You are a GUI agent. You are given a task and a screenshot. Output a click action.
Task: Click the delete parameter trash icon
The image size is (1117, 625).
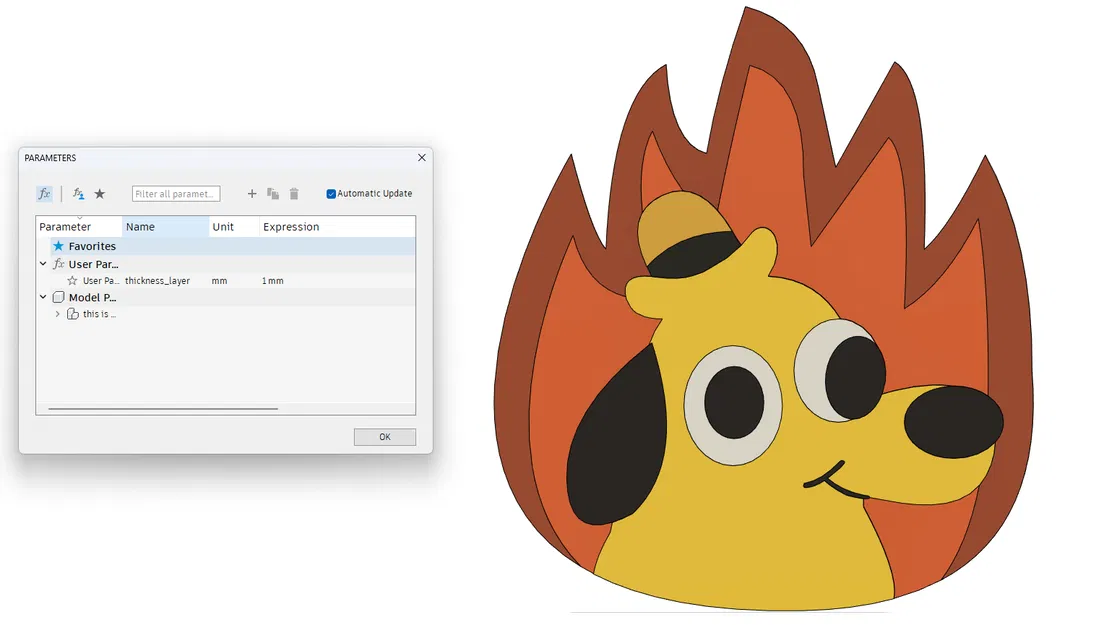[x=294, y=194]
